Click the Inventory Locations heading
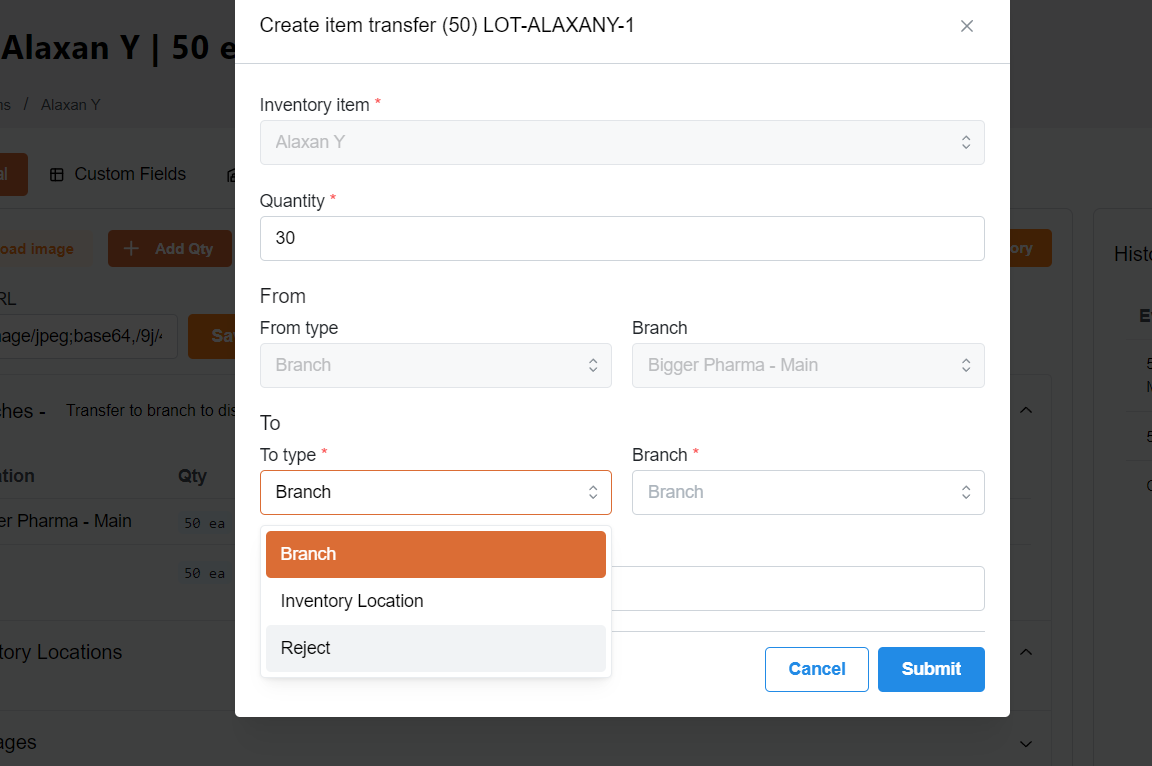Image resolution: width=1152 pixels, height=766 pixels. click(x=61, y=652)
